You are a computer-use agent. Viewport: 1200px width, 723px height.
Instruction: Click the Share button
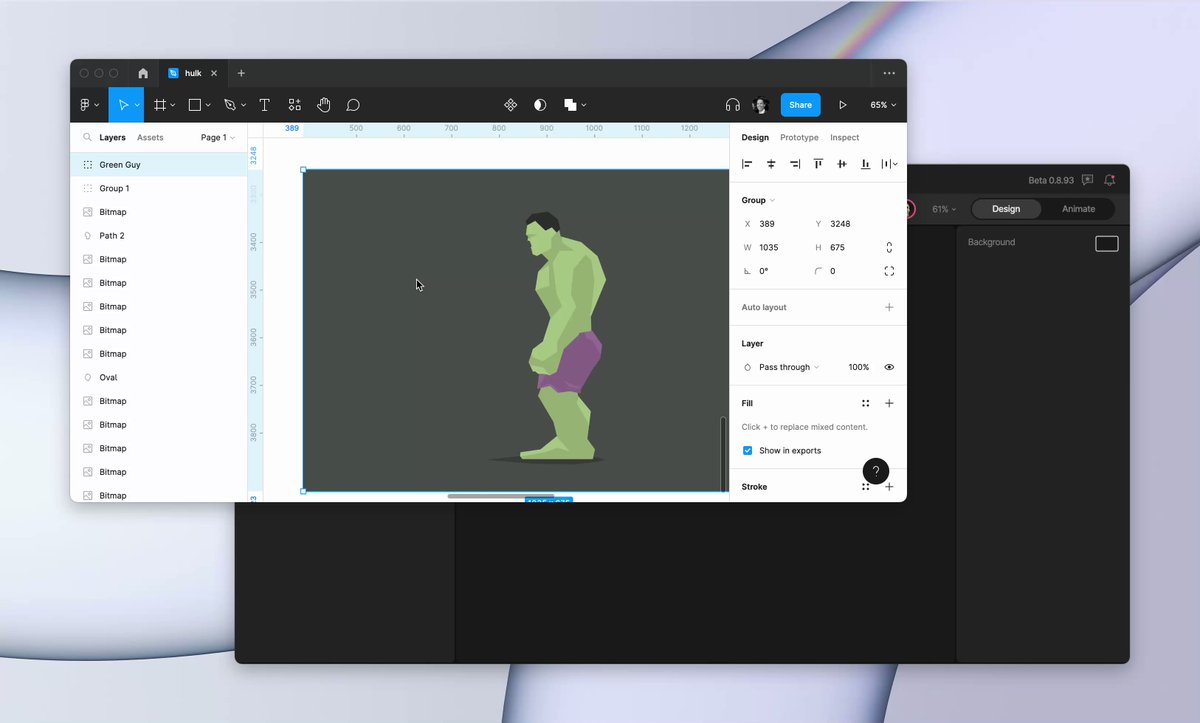[x=800, y=104]
